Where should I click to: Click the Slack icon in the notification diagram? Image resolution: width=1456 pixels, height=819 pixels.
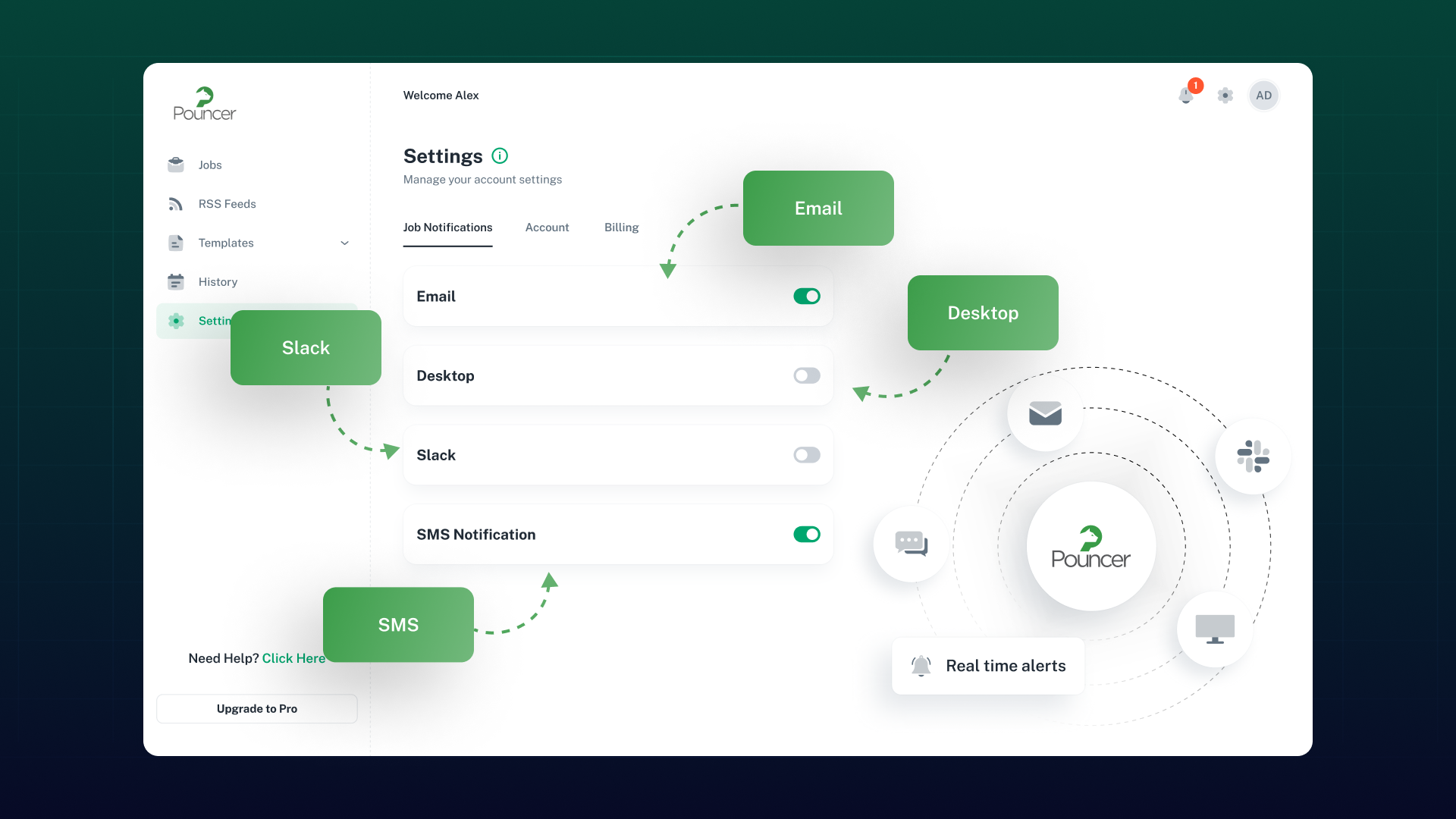(x=1252, y=456)
